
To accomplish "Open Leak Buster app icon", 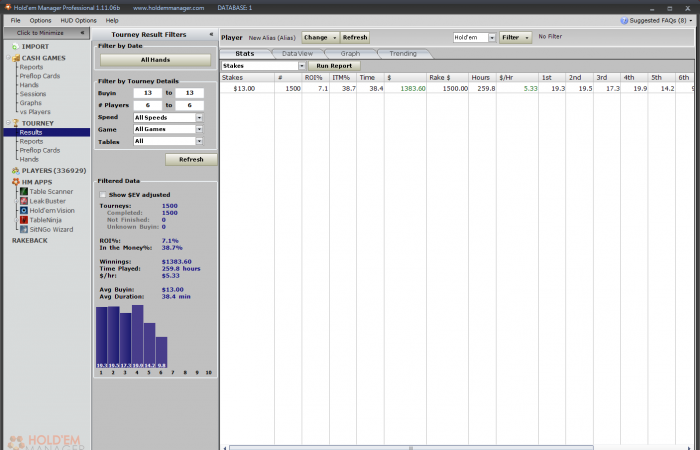I will pyautogui.click(x=24, y=201).
